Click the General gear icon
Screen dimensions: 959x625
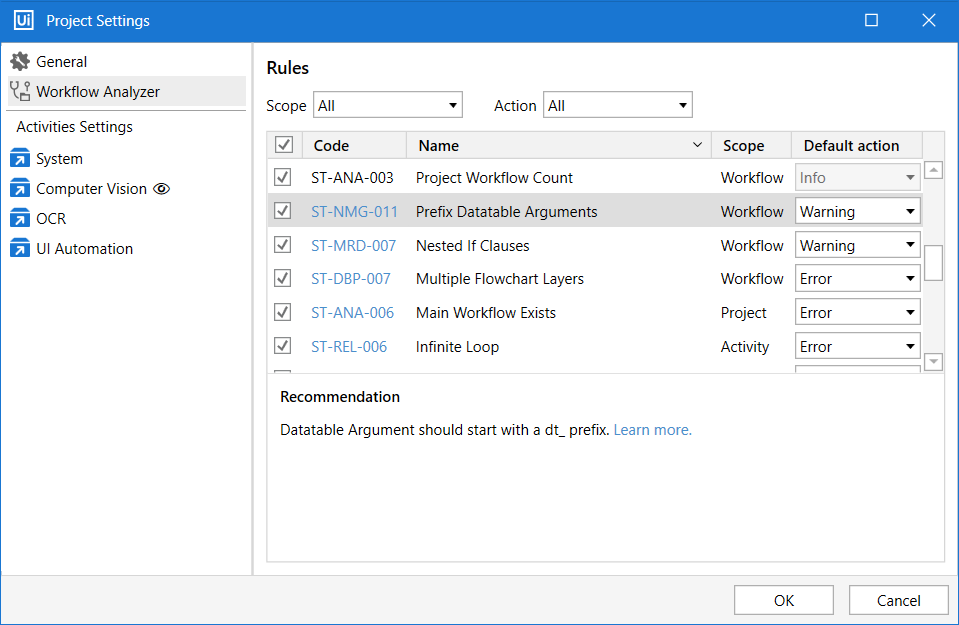click(x=20, y=62)
